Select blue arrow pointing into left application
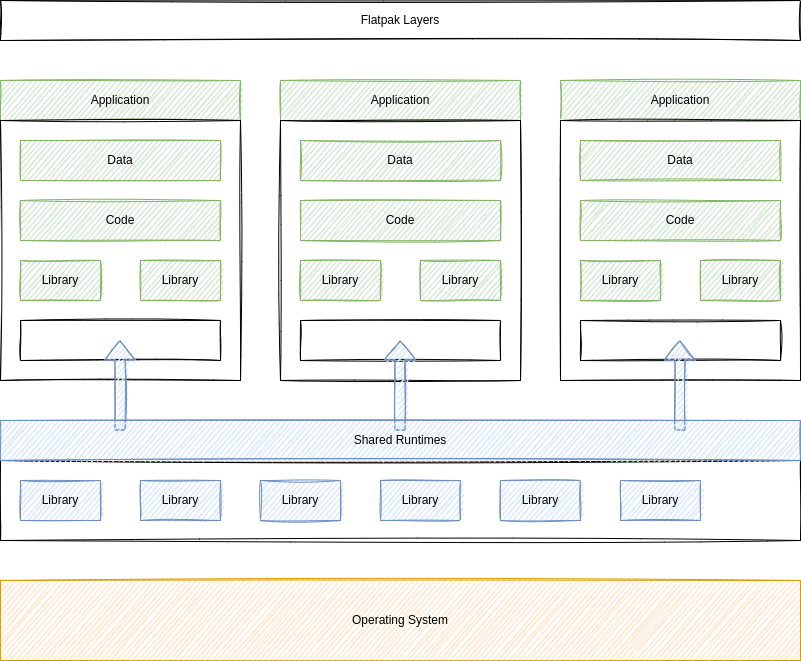Viewport: 801px width, 661px height. (x=120, y=386)
